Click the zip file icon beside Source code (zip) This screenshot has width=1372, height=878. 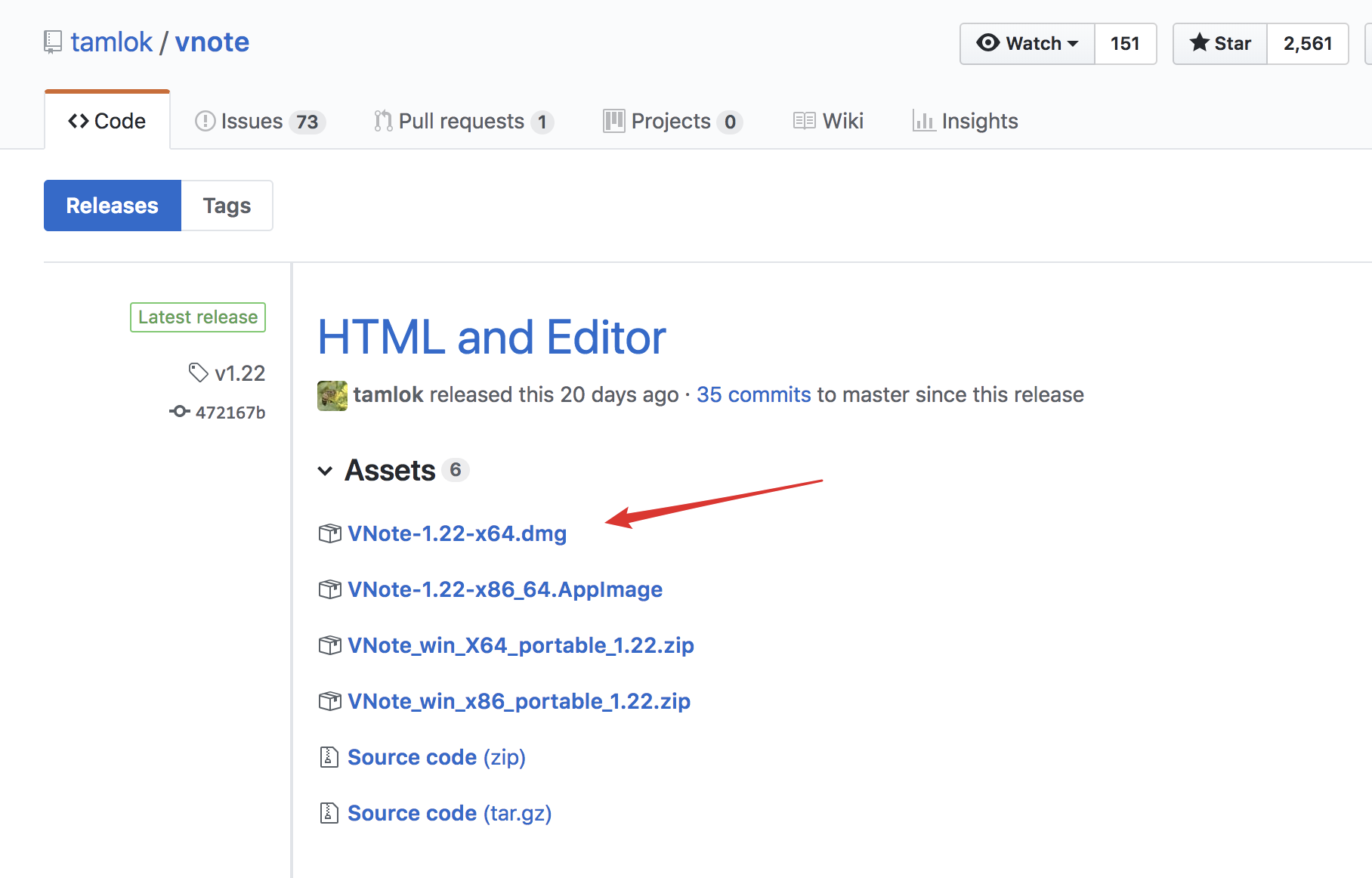point(329,756)
